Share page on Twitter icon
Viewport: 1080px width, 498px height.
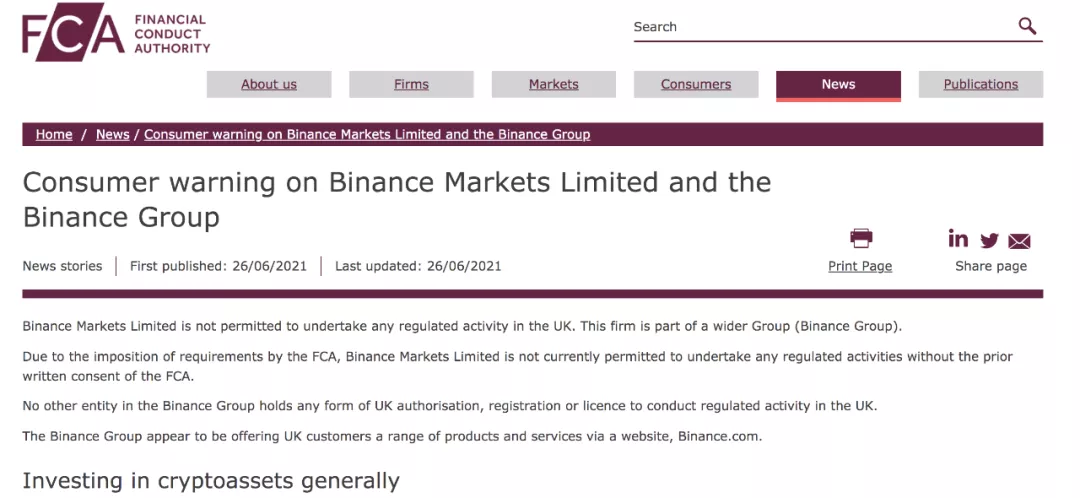(989, 240)
